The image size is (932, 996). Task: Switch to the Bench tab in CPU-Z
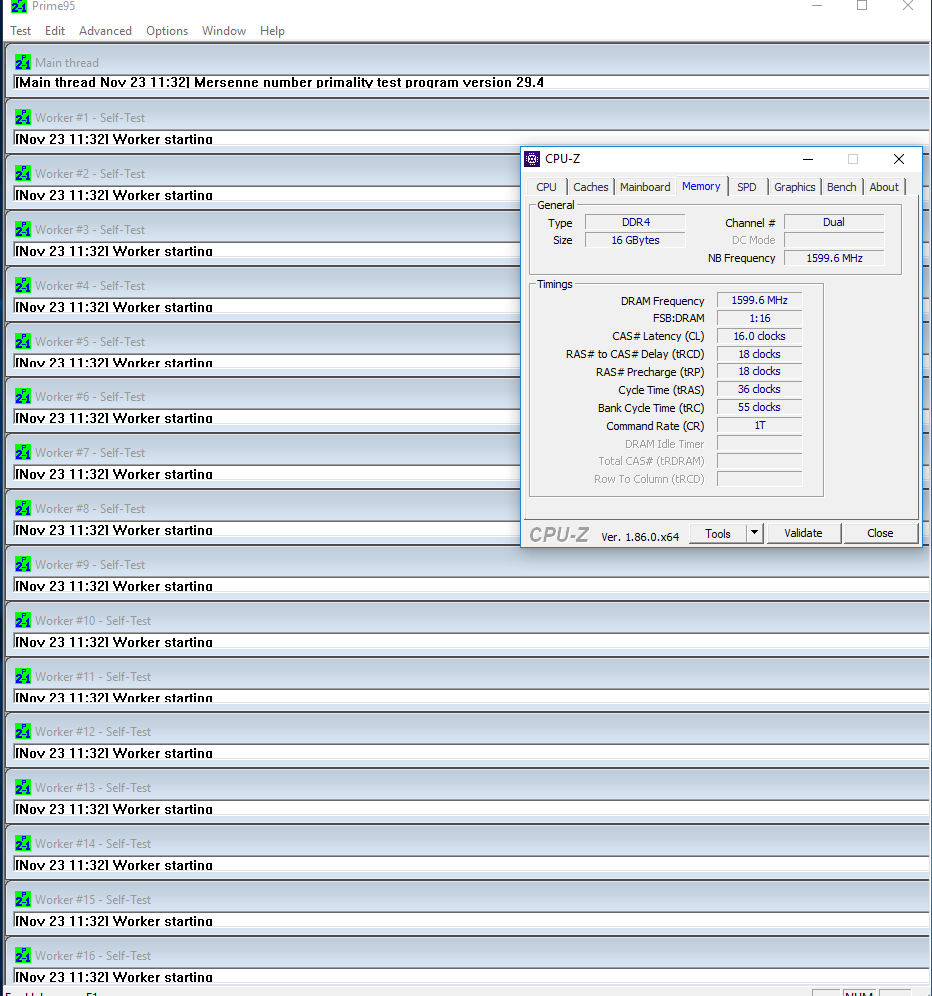point(842,187)
